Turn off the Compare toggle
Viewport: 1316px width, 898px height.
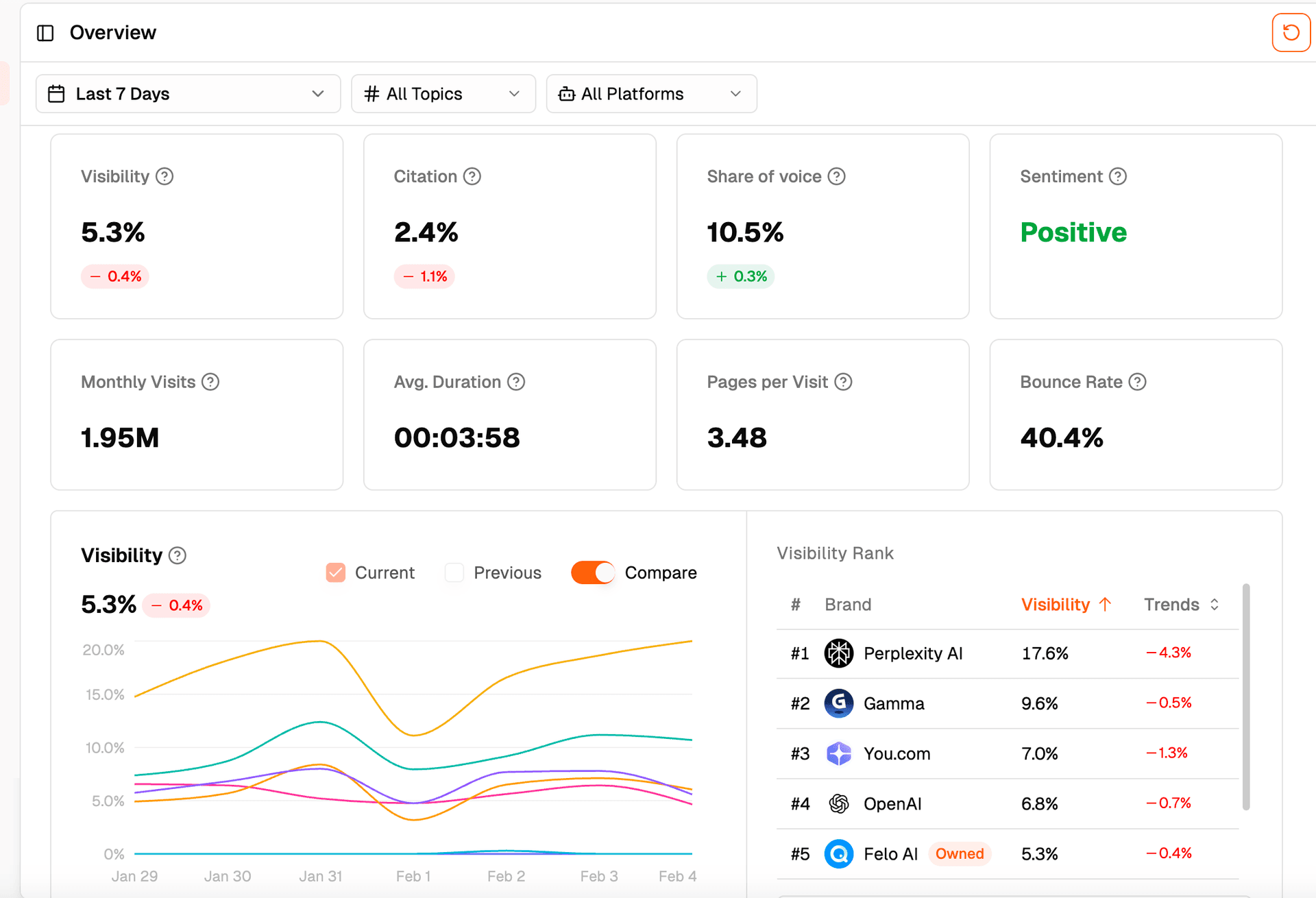coord(593,572)
